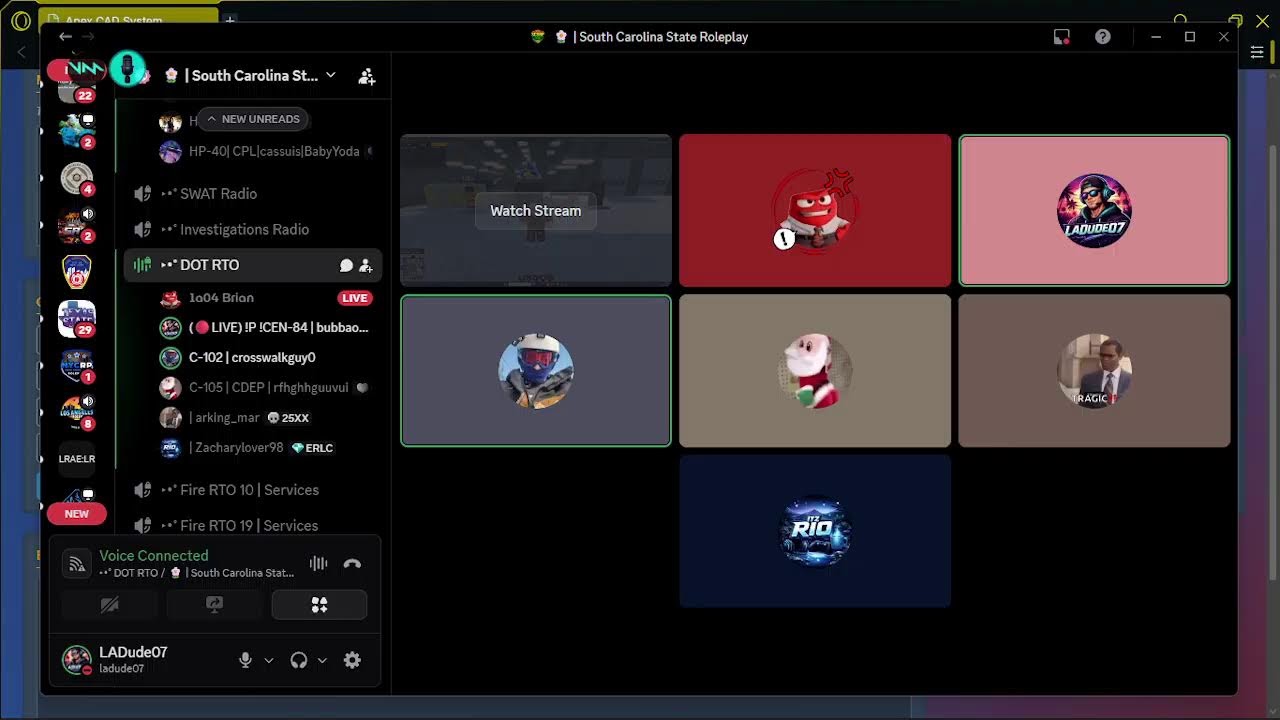This screenshot has height=720, width=1280.
Task: Toggle noise suppression waveform icon
Action: [318, 563]
